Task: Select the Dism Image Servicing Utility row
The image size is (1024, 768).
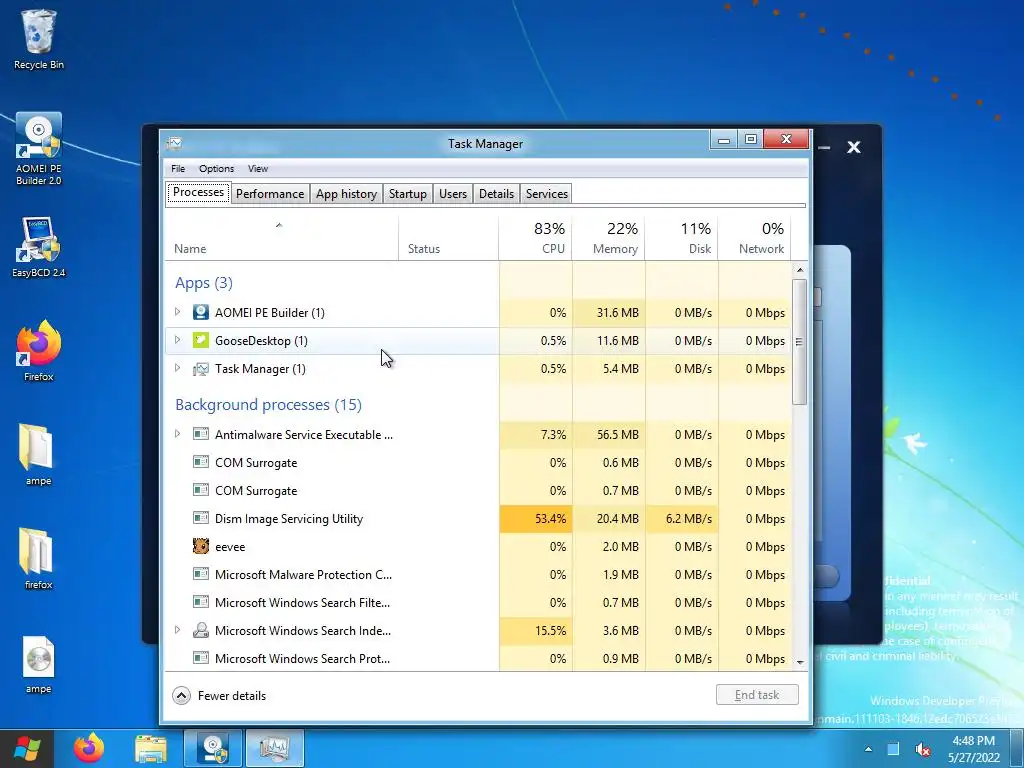Action: tap(478, 519)
